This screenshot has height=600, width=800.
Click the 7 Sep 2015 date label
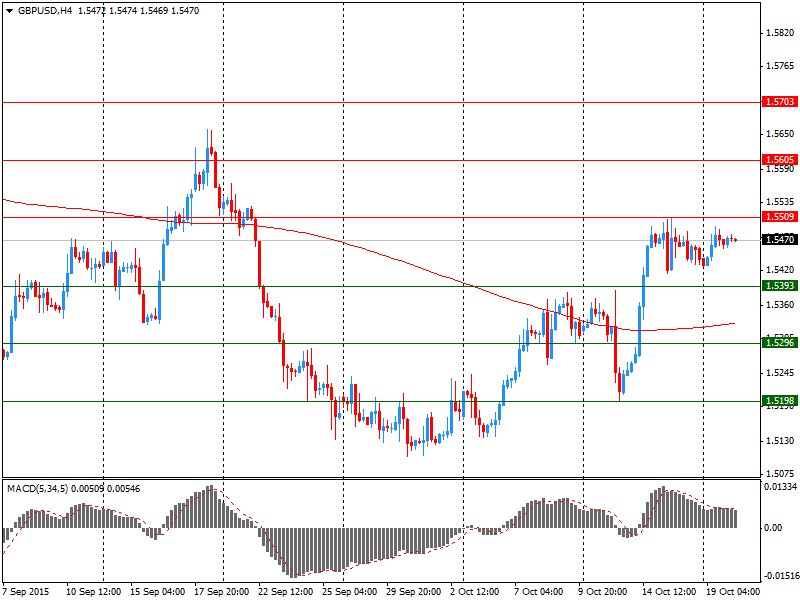coord(26,592)
